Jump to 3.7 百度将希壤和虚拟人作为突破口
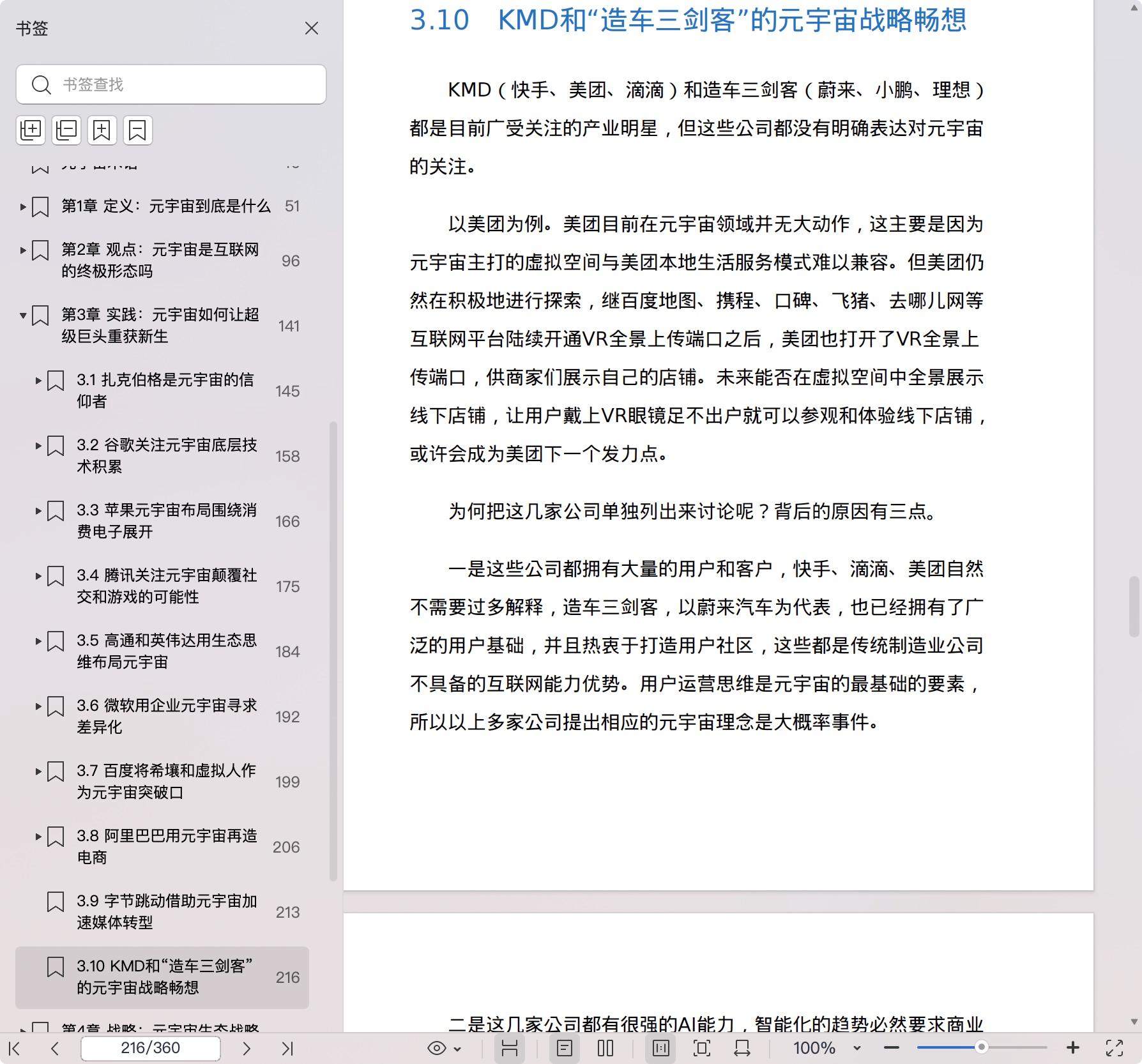This screenshot has width=1142, height=1064. 166,781
